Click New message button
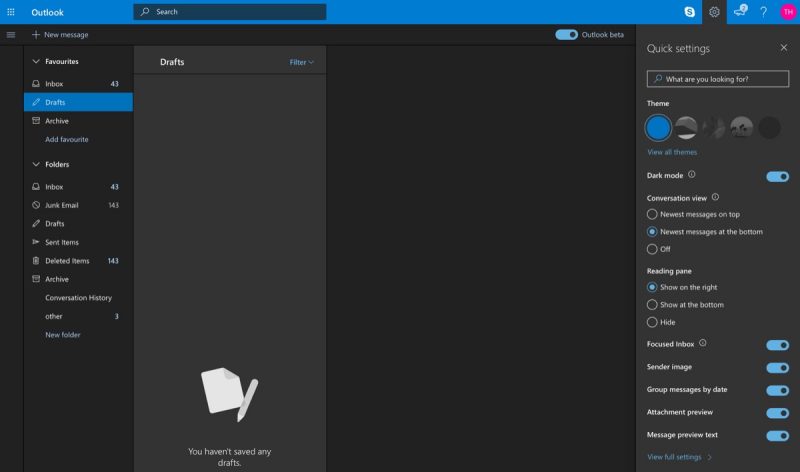 click(x=60, y=35)
